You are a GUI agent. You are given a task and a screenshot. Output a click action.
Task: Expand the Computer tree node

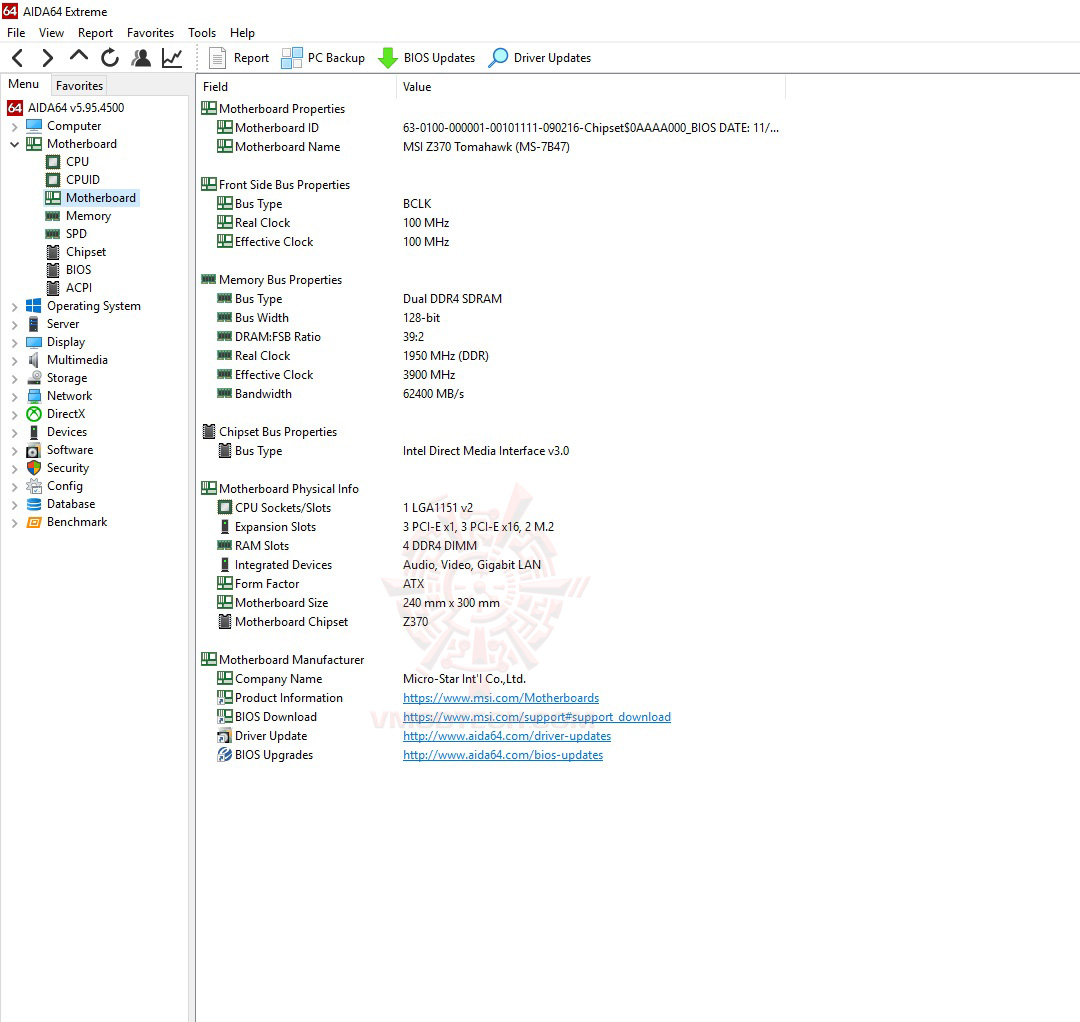(14, 127)
